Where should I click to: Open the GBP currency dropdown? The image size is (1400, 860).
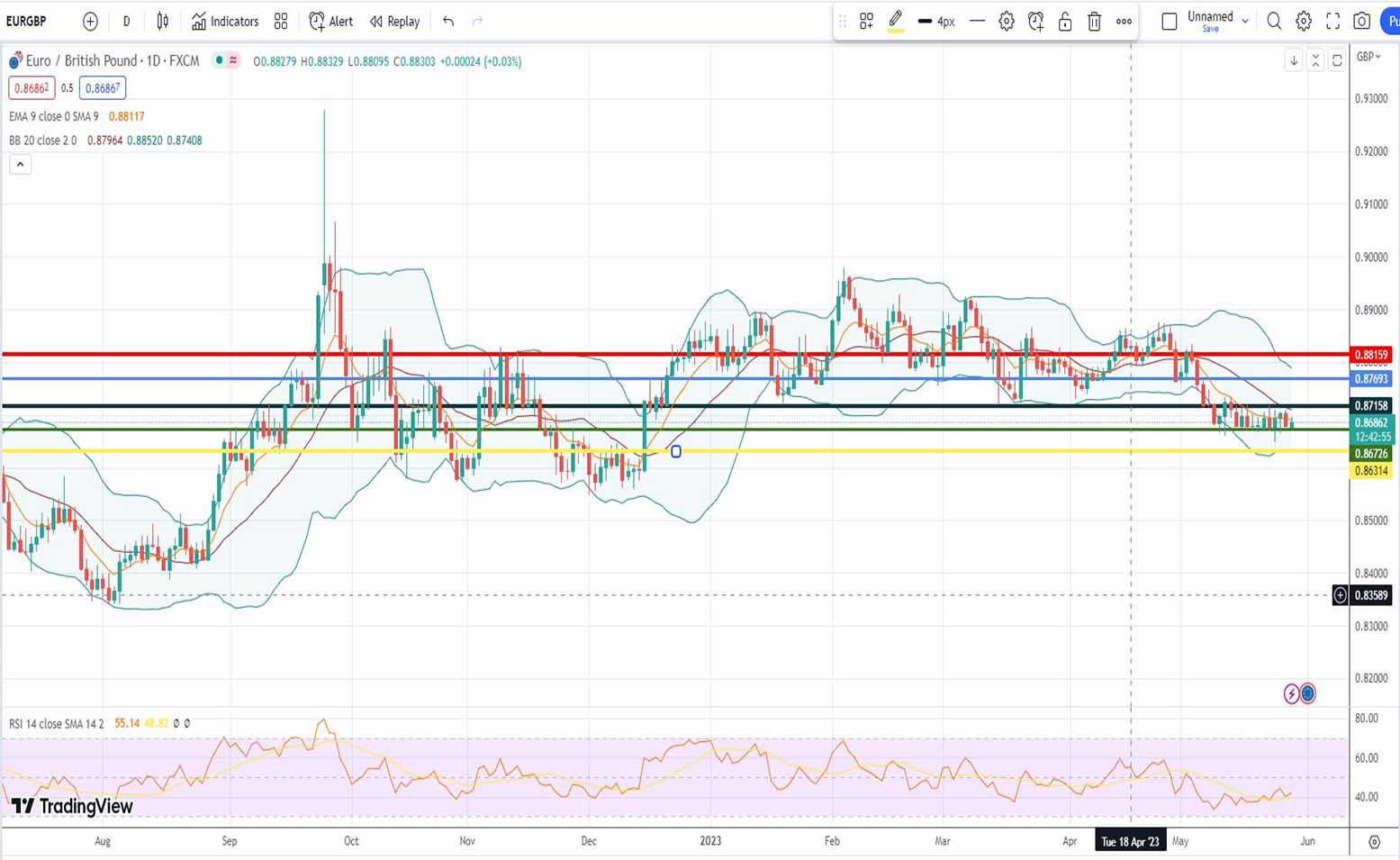1368,57
